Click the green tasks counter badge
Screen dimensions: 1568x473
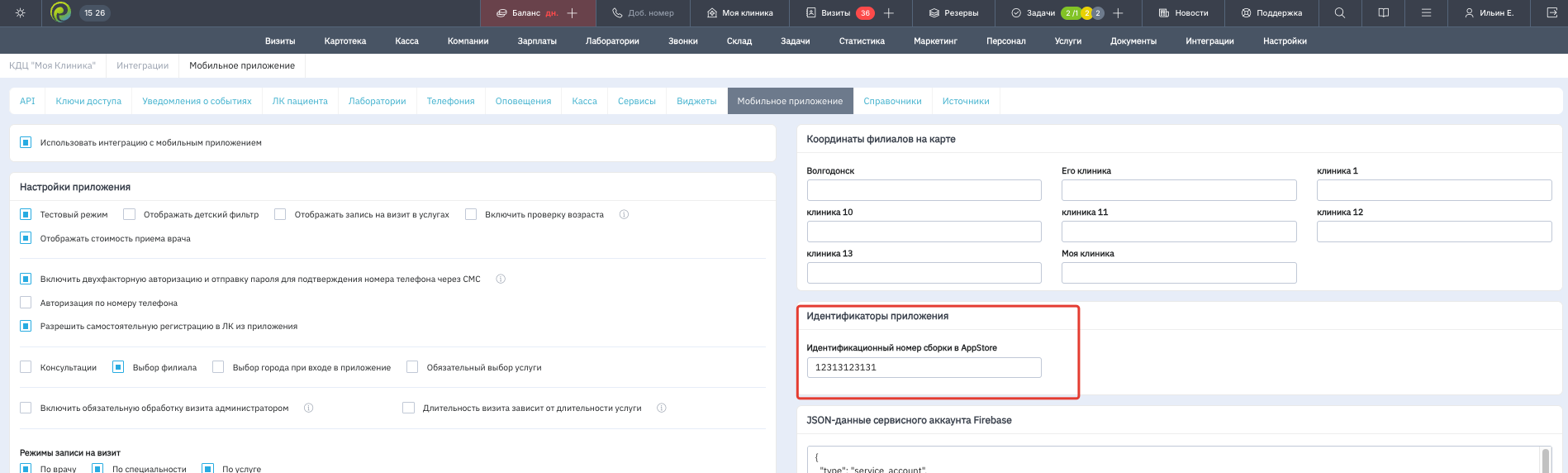[1071, 13]
